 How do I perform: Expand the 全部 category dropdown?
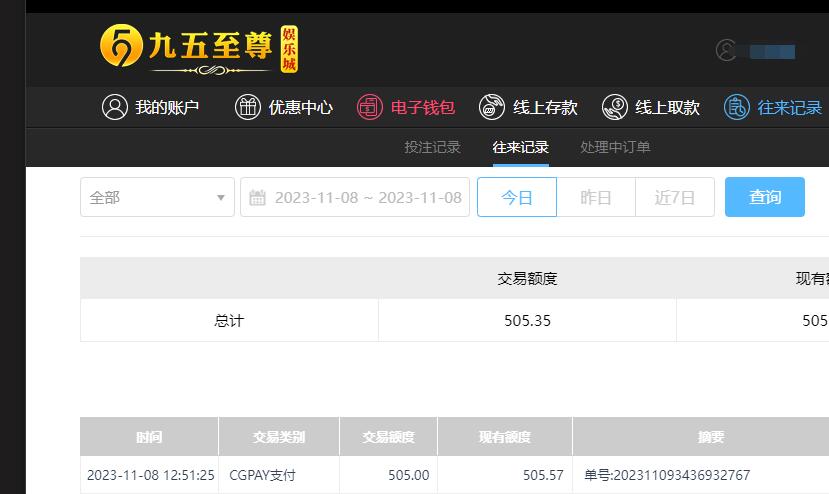[x=157, y=197]
